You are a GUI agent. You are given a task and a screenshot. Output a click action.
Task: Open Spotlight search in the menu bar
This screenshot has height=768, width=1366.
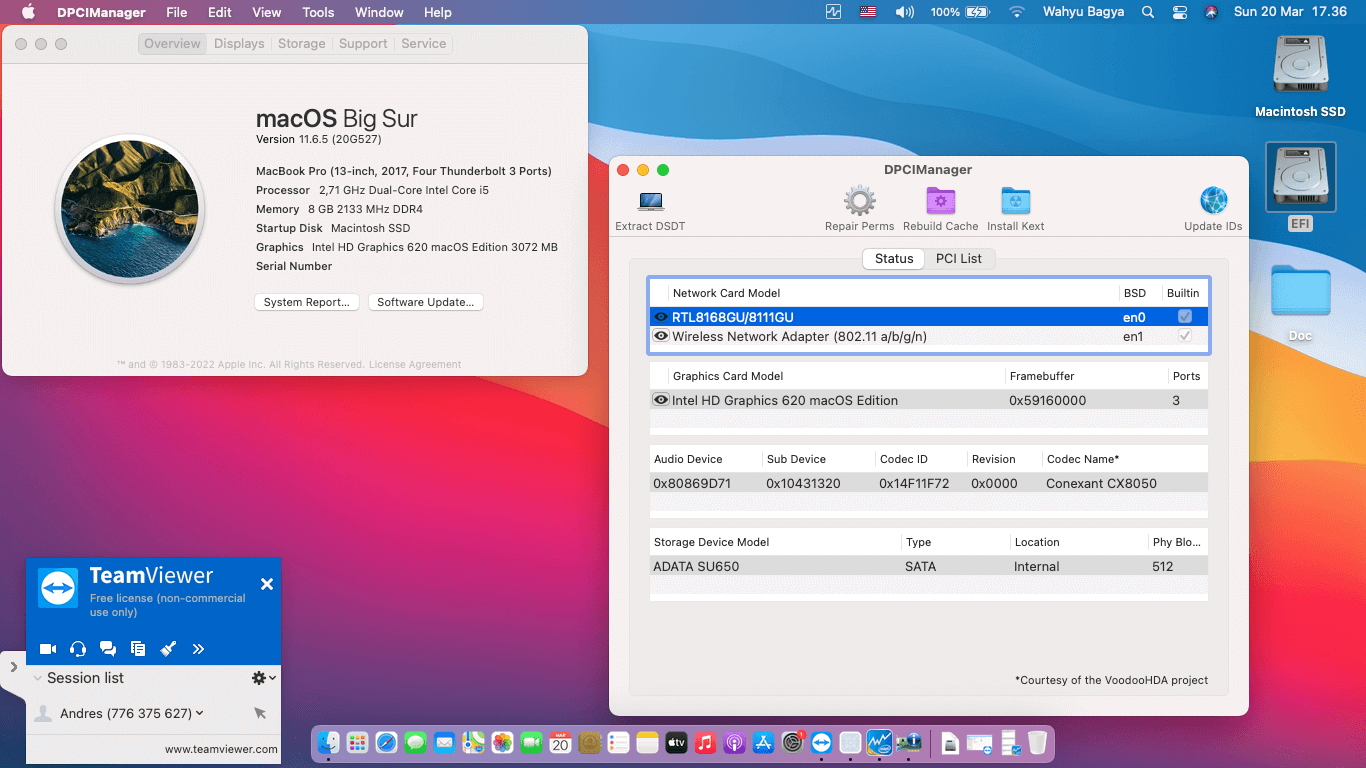(x=1147, y=12)
